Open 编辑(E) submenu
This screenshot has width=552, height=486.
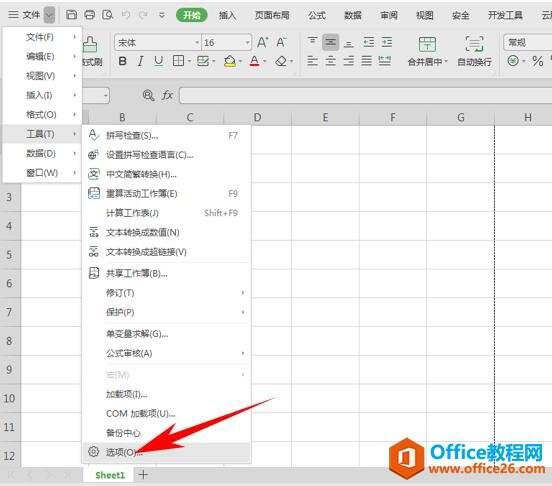[x=42, y=56]
